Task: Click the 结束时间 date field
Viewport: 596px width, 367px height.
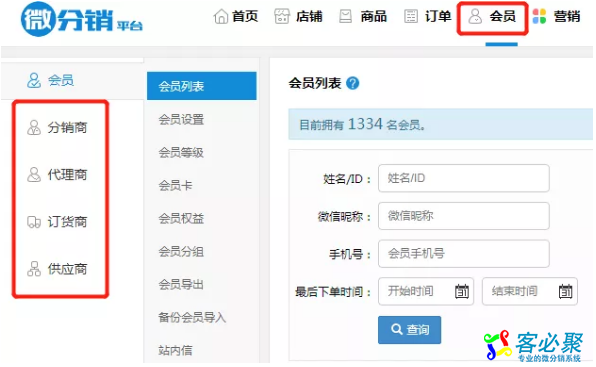Action: click(x=530, y=291)
